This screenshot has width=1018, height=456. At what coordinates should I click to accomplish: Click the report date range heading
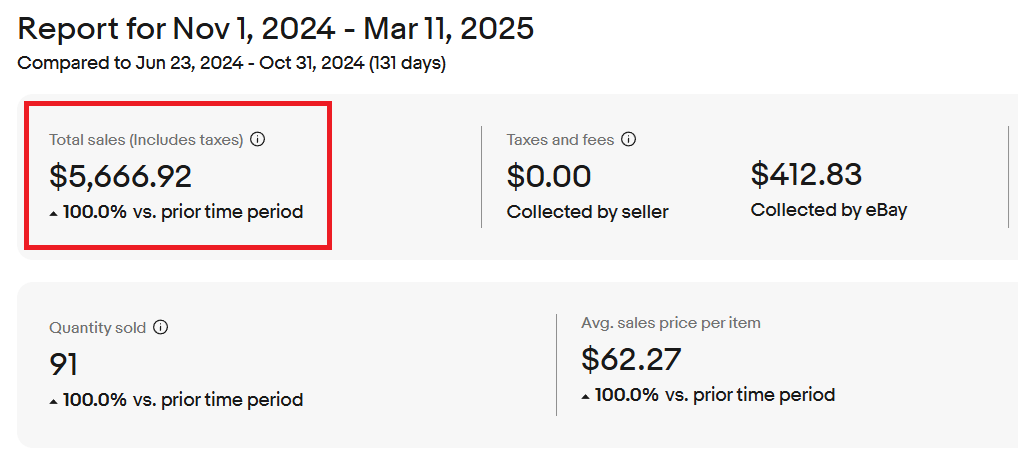point(276,29)
